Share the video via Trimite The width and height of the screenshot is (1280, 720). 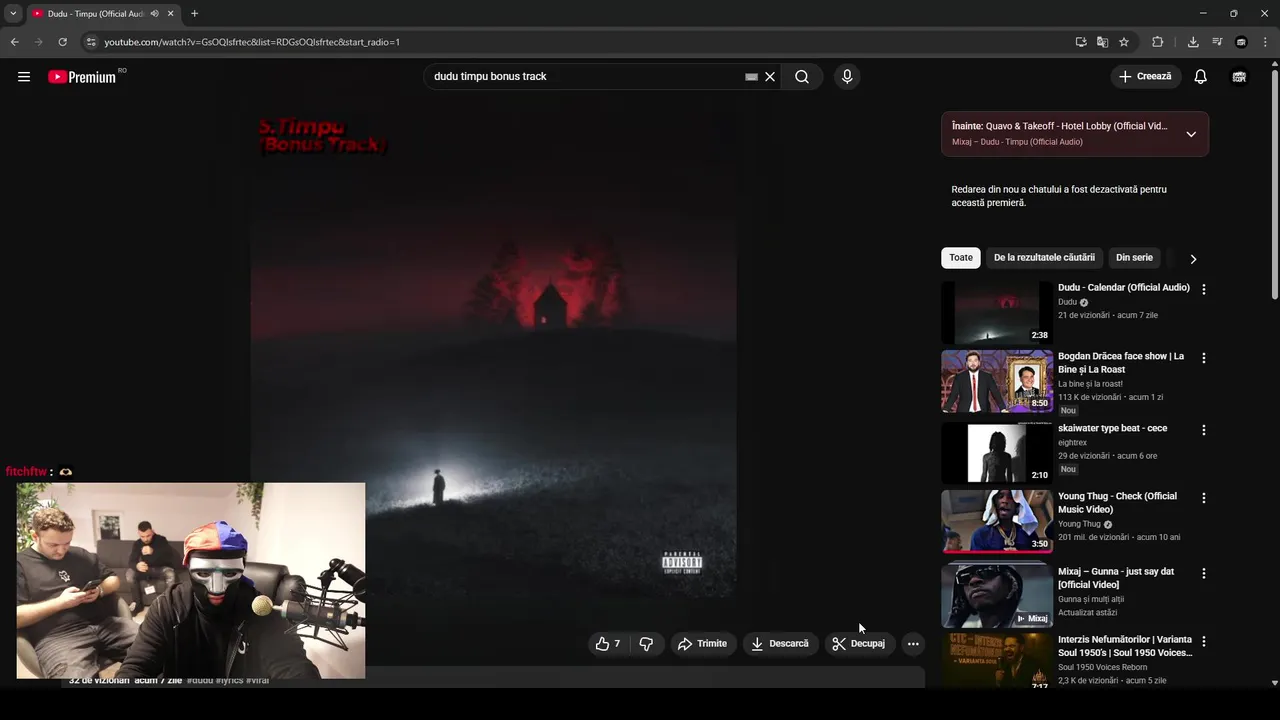(702, 644)
